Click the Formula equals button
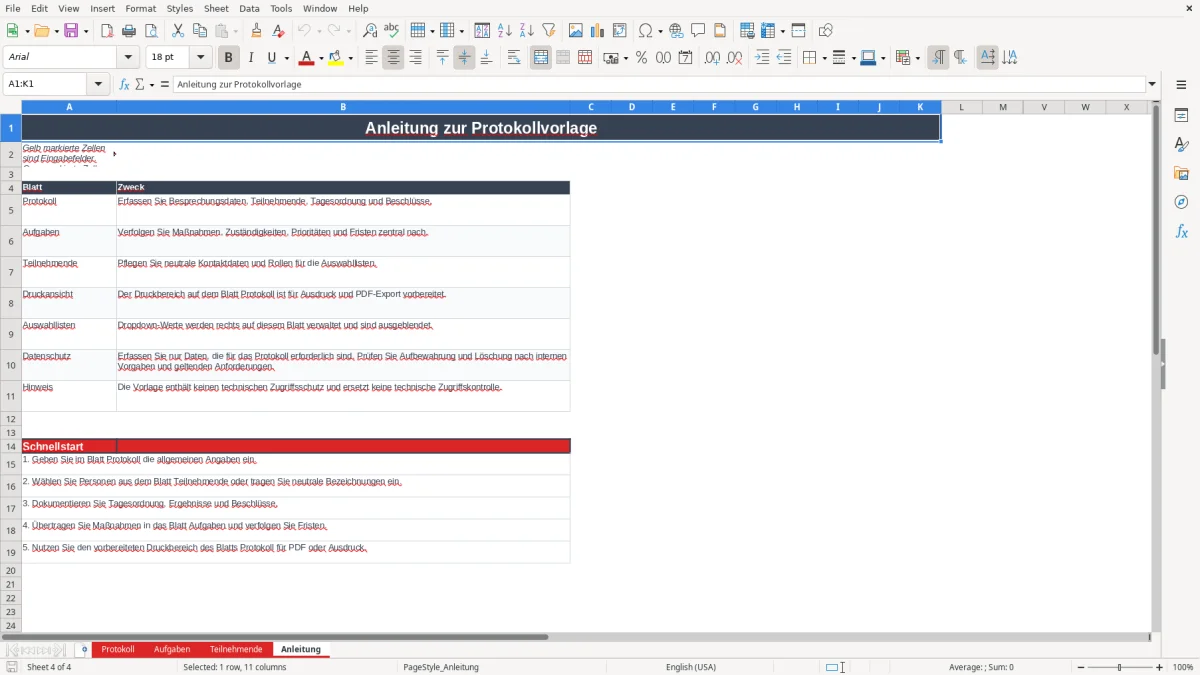 pos(165,84)
